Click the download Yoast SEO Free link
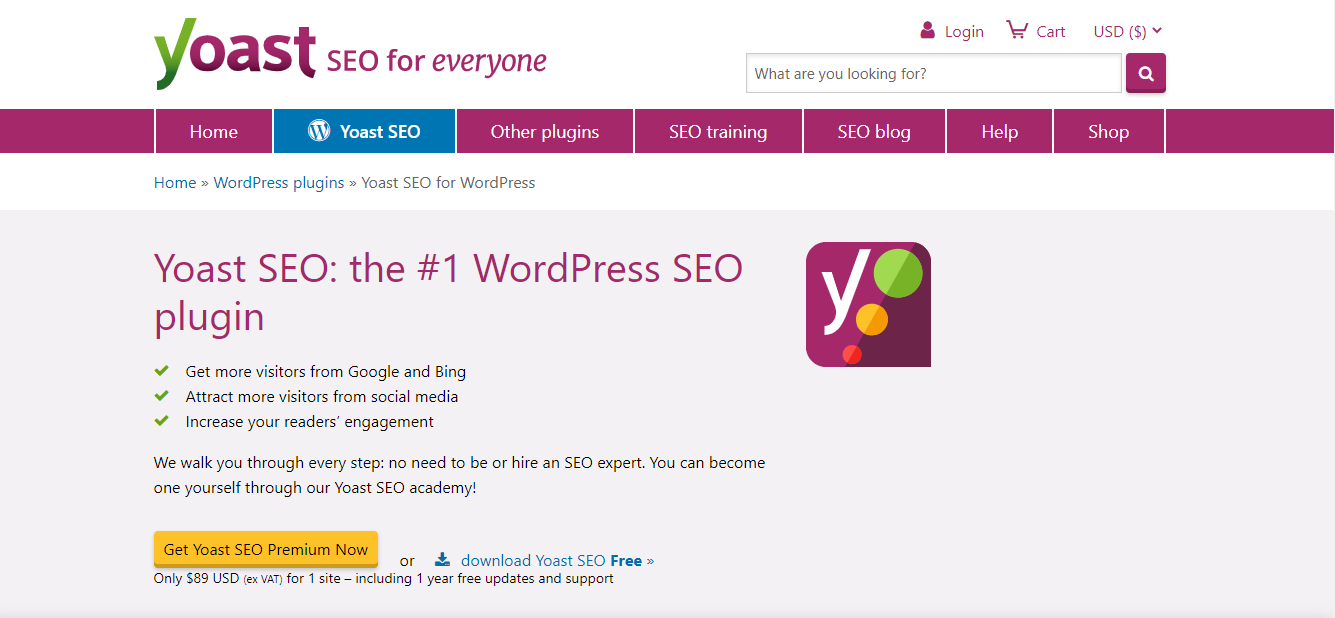This screenshot has height=618, width=1335. [x=557, y=560]
